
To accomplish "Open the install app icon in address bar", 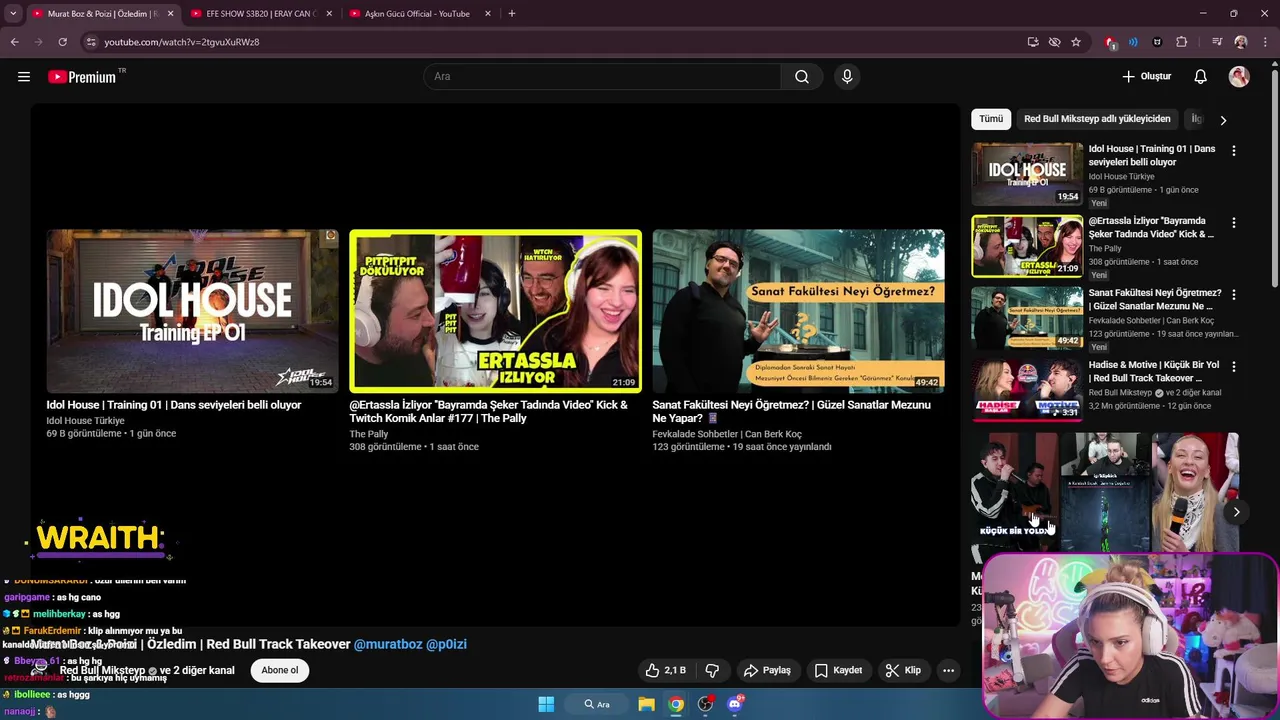I will point(1033,42).
